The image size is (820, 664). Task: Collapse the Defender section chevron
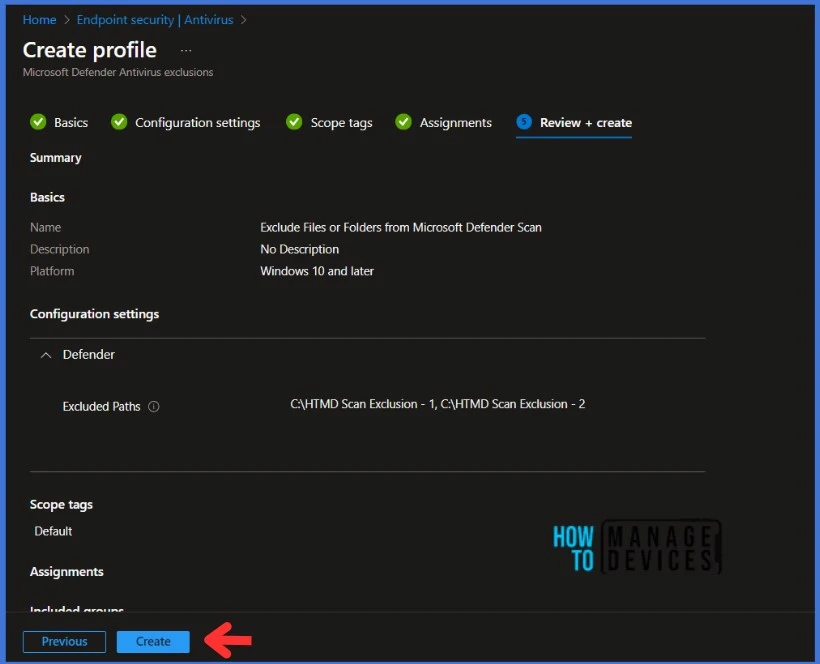(46, 356)
